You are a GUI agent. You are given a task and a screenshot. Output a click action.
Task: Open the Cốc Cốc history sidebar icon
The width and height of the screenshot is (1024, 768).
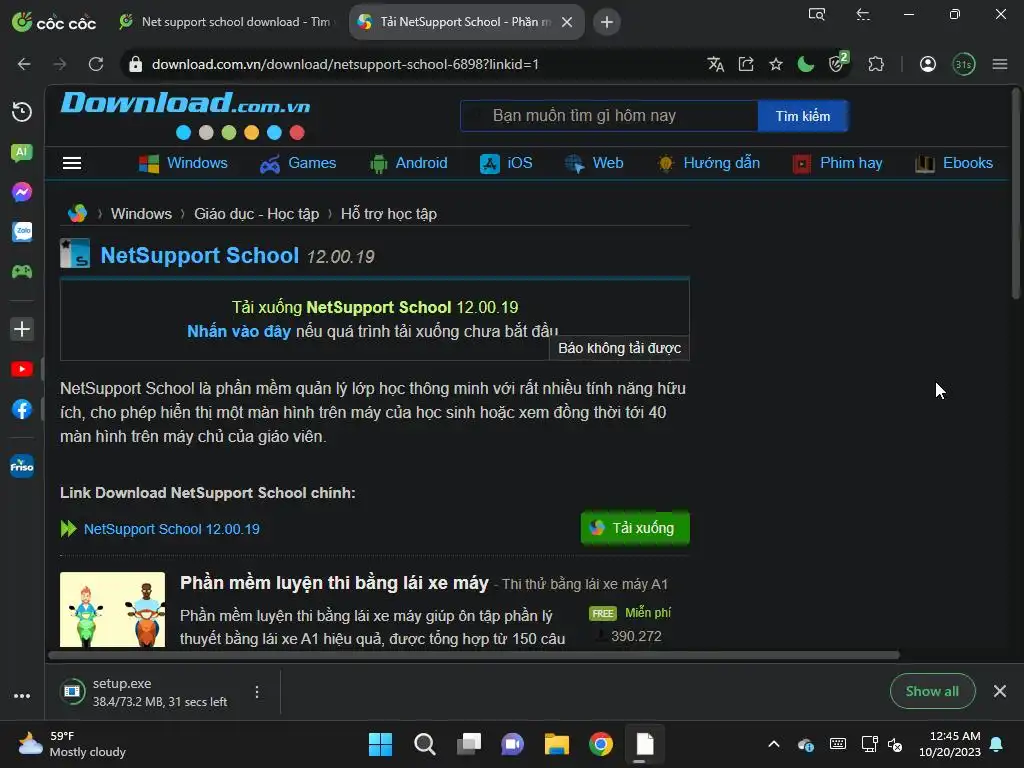(22, 112)
